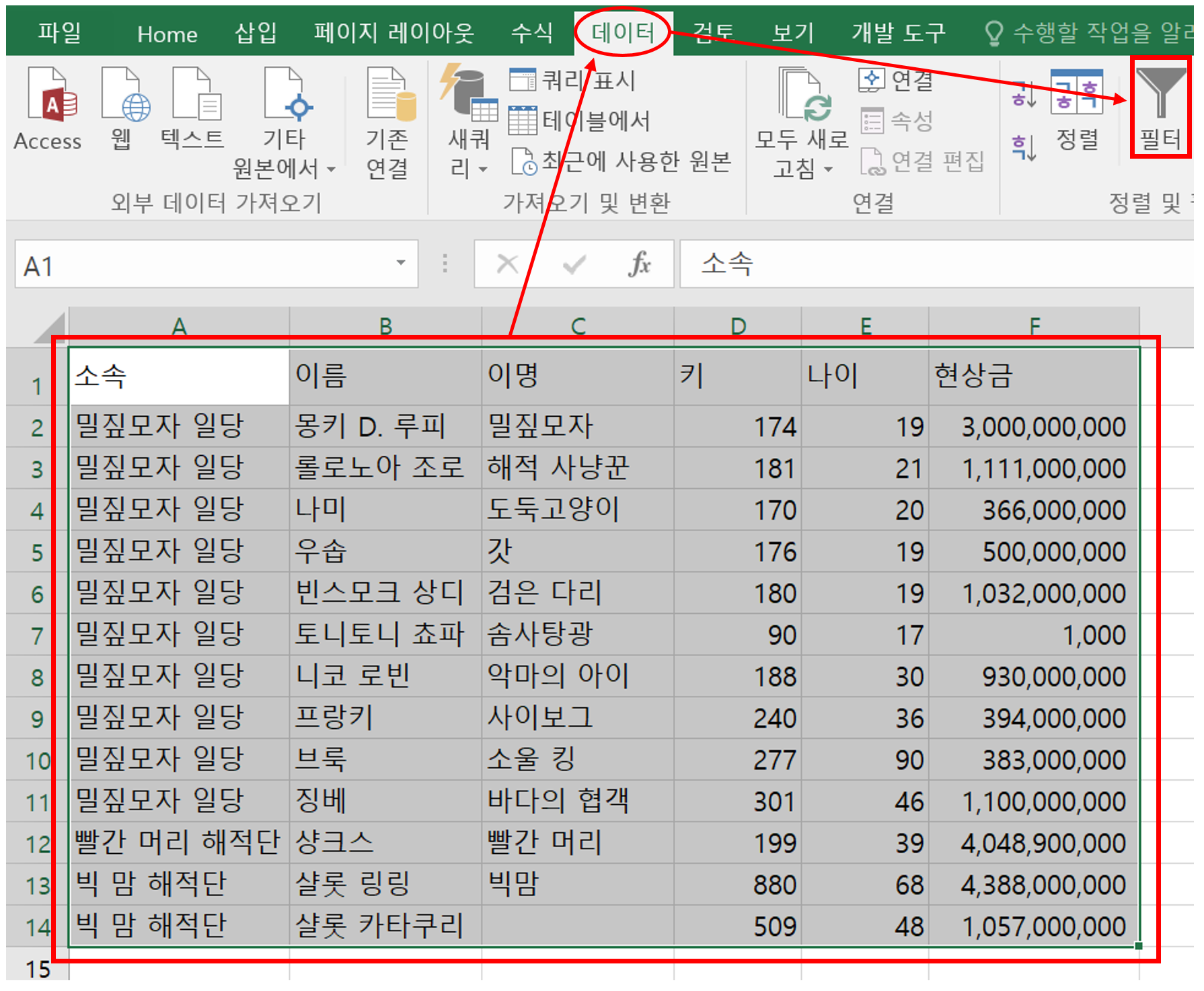This screenshot has width=1204, height=991.
Task: Sort descending with the bottom sort icon
Action: 1024,147
